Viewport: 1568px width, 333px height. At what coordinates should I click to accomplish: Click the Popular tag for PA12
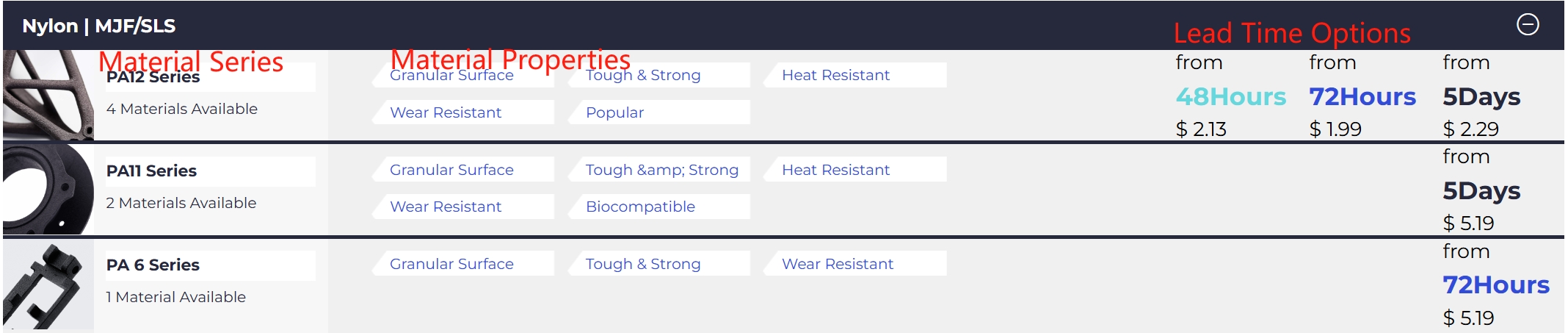pos(614,112)
